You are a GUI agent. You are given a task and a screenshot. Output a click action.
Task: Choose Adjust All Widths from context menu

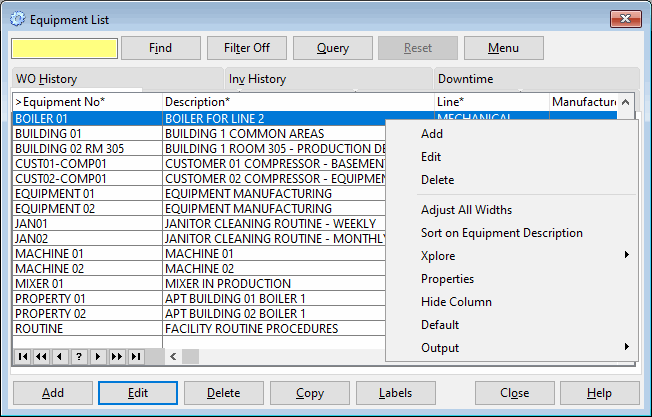tap(466, 210)
